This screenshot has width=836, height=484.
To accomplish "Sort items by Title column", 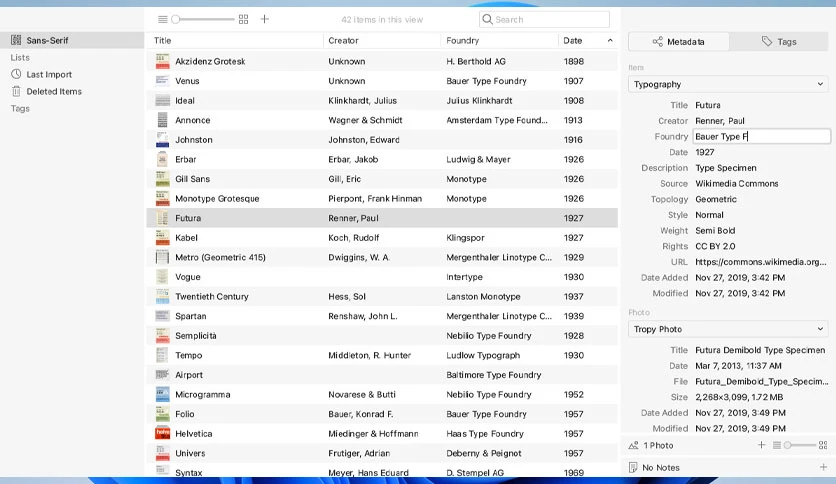I will click(x=163, y=41).
